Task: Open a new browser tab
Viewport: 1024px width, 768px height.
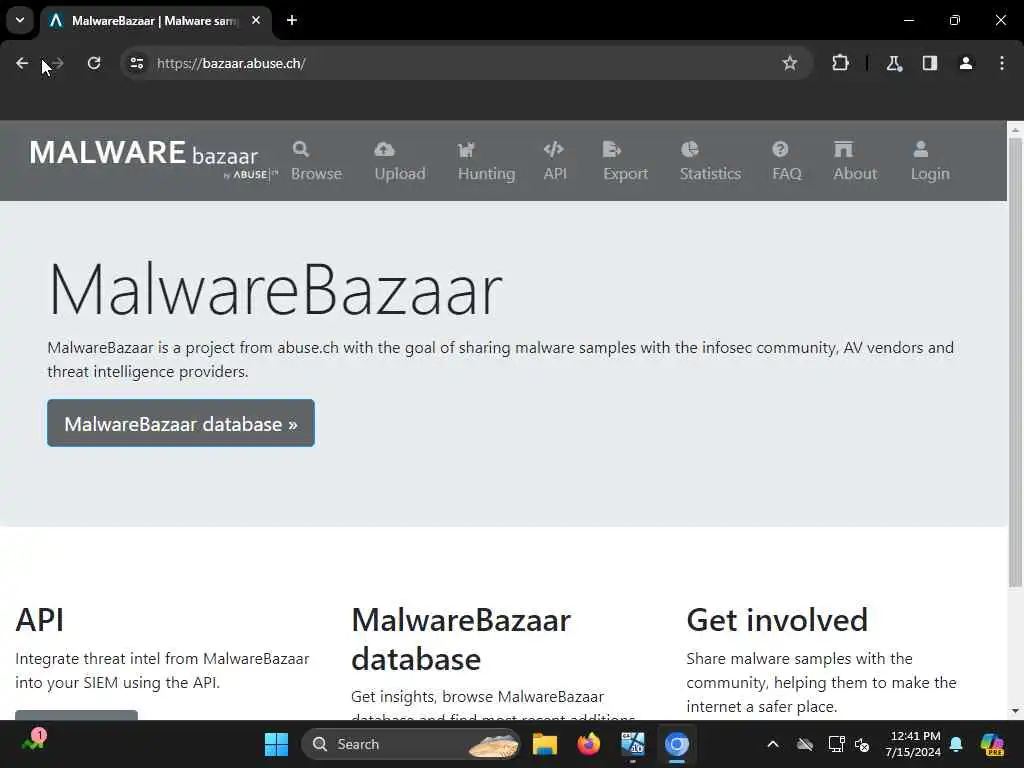Action: point(292,20)
